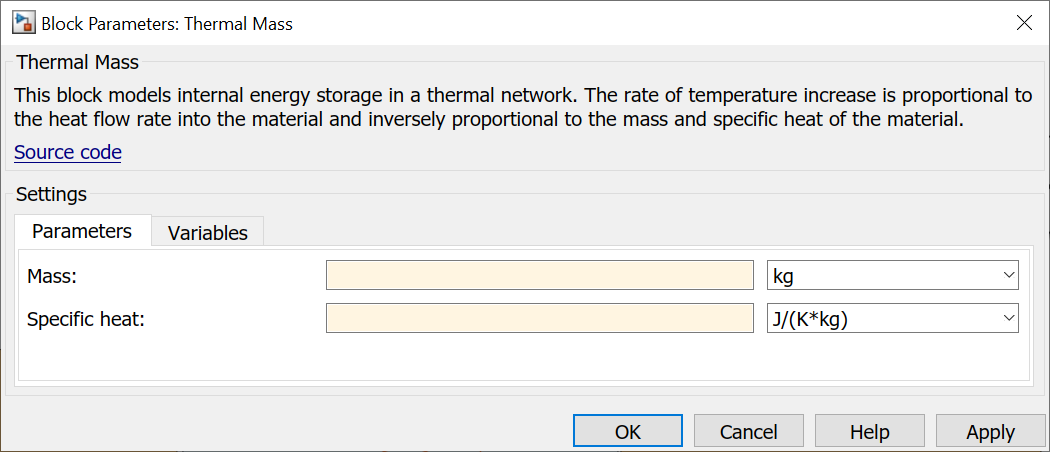Viewport: 1050px width, 452px height.
Task: Close the Block Parameters dialog
Action: pos(1024,23)
